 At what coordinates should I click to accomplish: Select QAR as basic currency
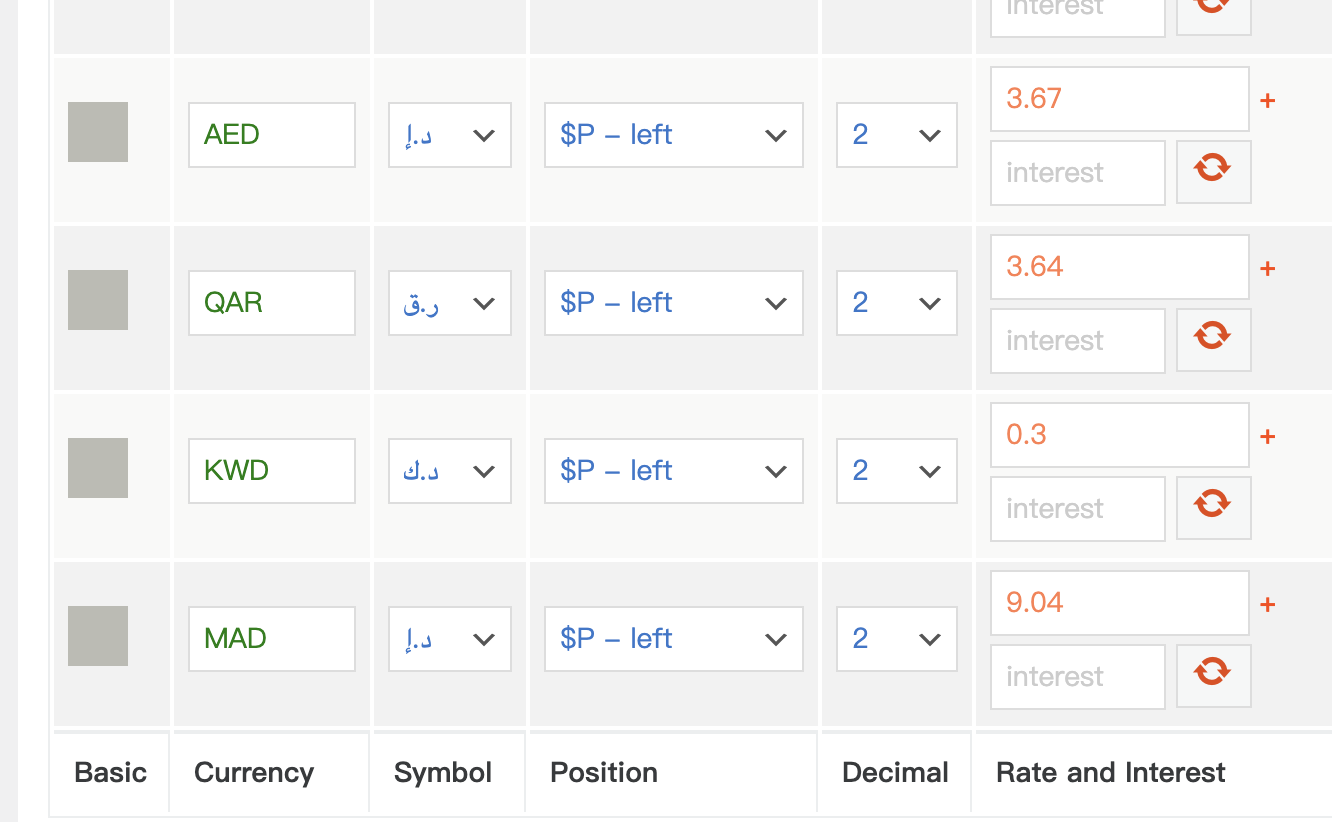click(x=98, y=300)
